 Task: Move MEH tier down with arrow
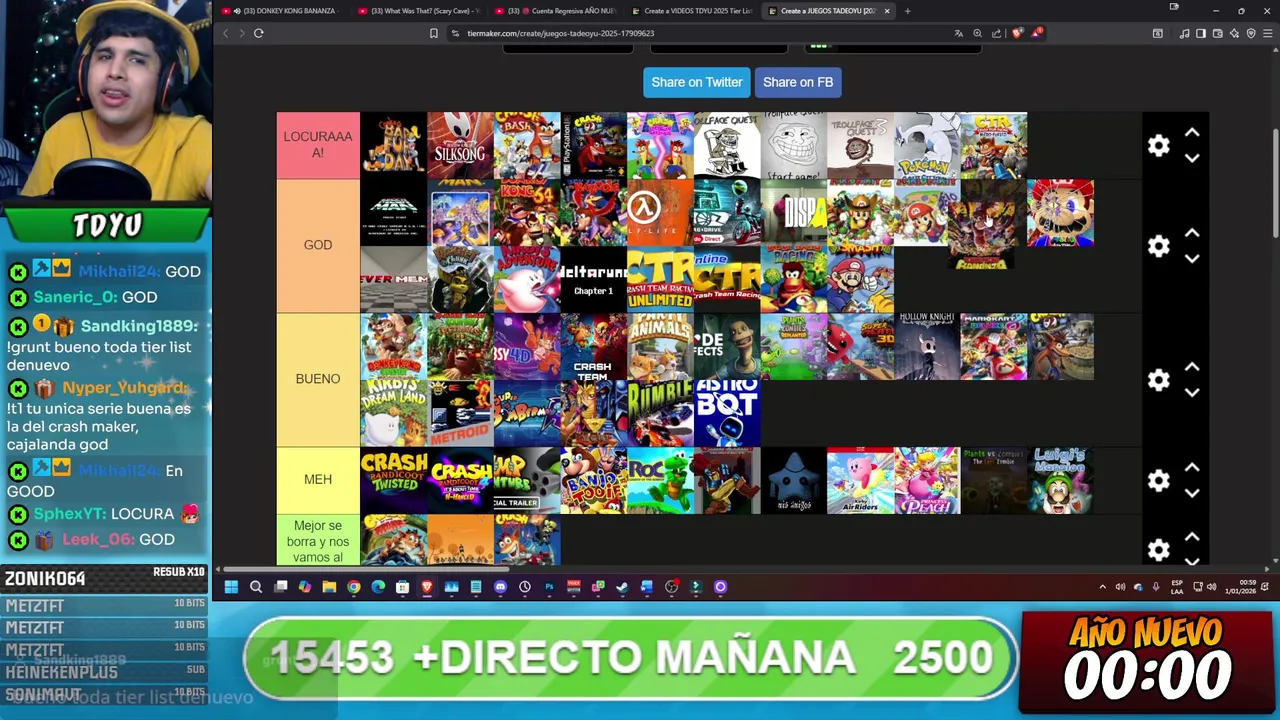click(1192, 492)
